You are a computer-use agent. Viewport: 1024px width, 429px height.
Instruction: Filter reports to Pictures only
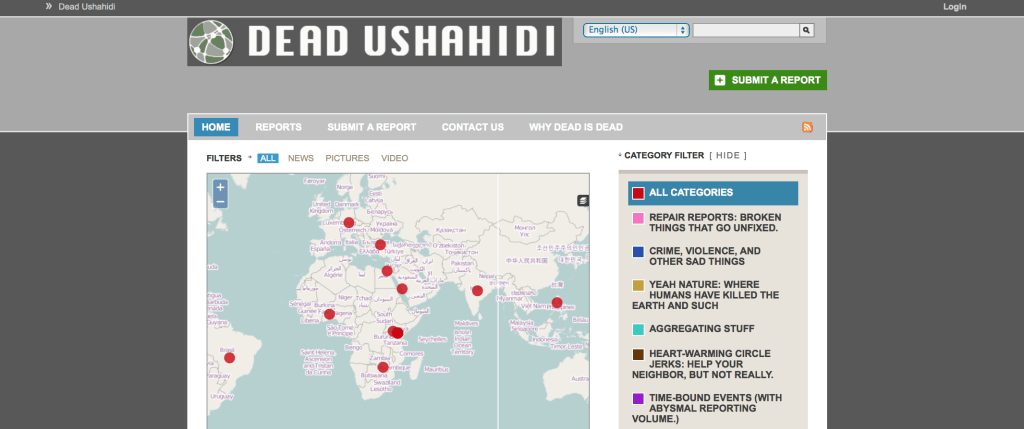click(346, 158)
